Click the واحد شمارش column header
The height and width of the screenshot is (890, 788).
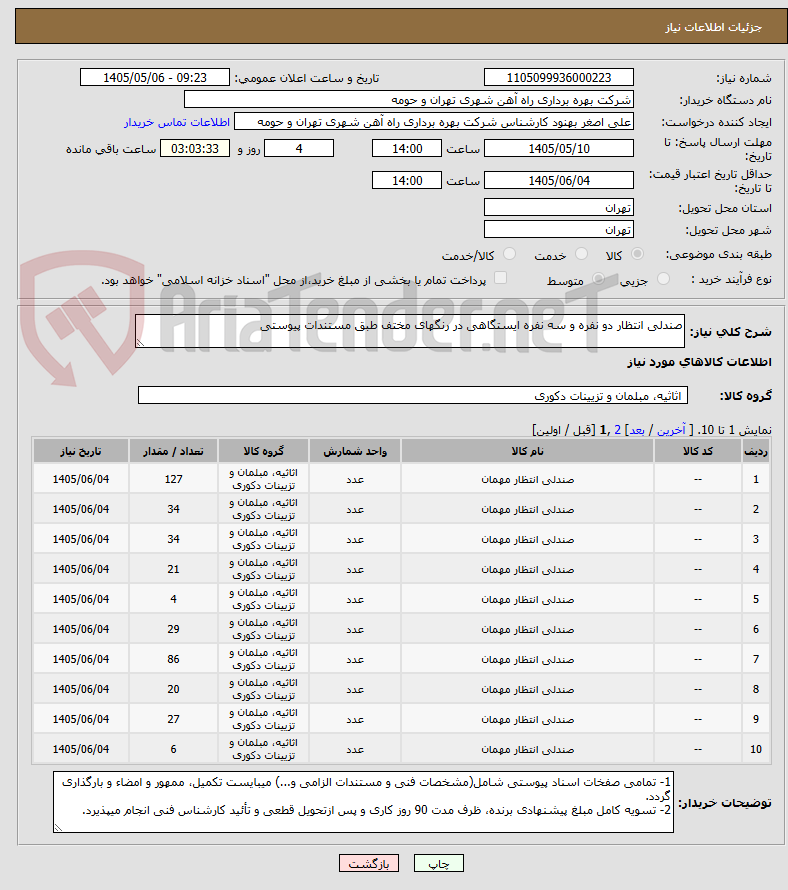pyautogui.click(x=355, y=451)
